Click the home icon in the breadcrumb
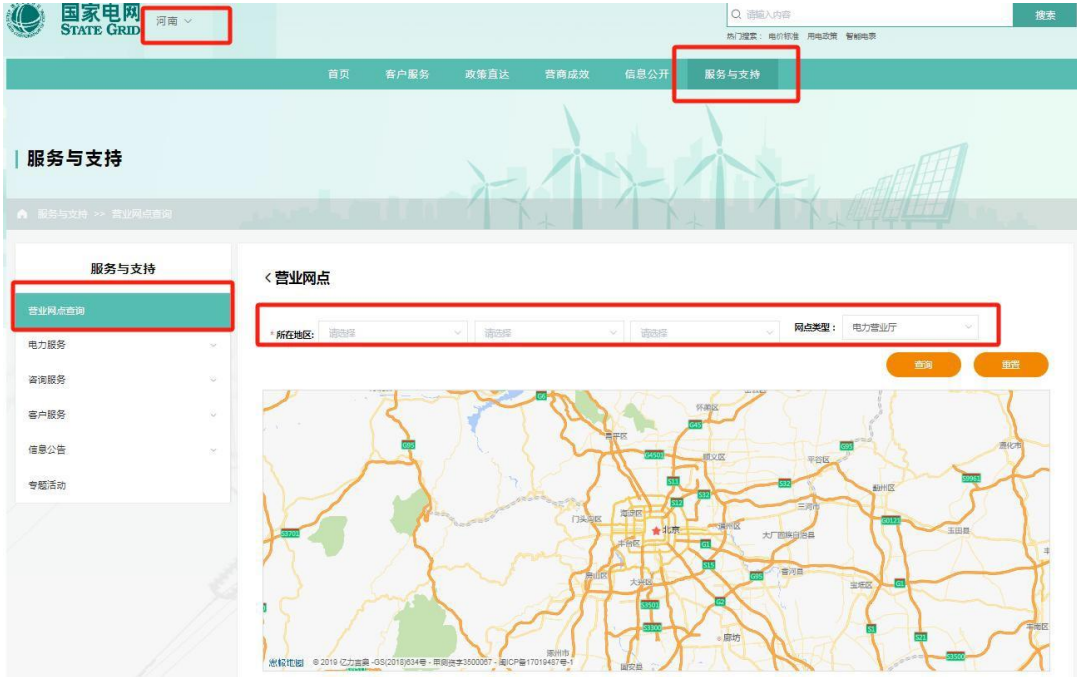This screenshot has height=677, width=1077. click(22, 214)
